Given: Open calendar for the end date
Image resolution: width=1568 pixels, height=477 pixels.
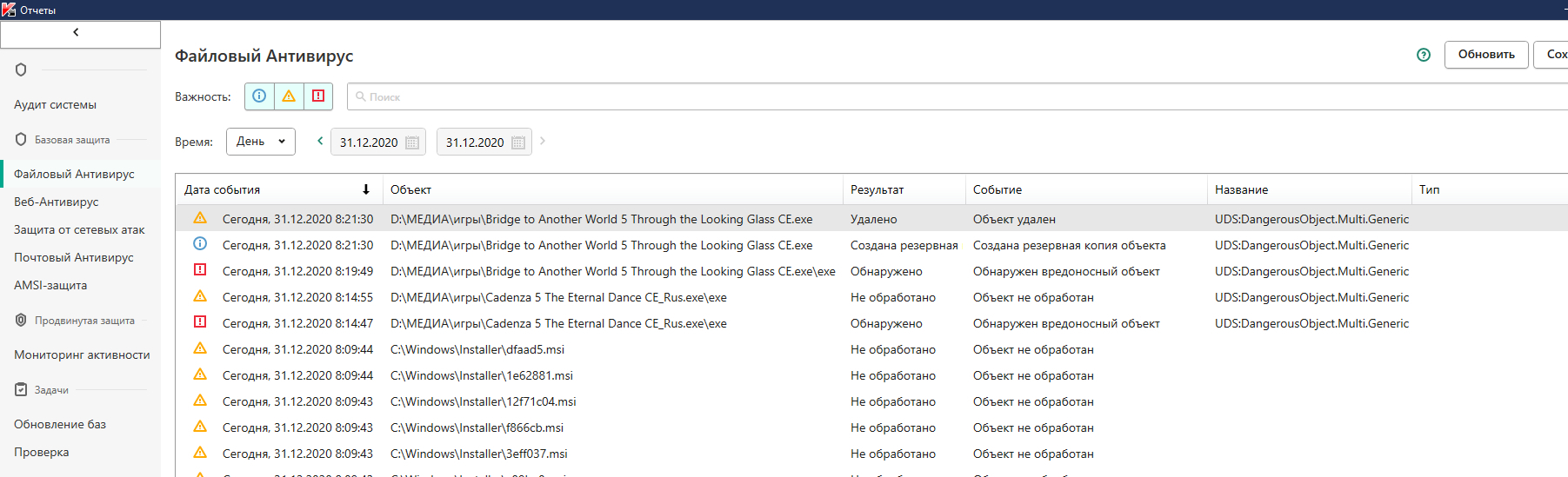Looking at the screenshot, I should pos(518,142).
